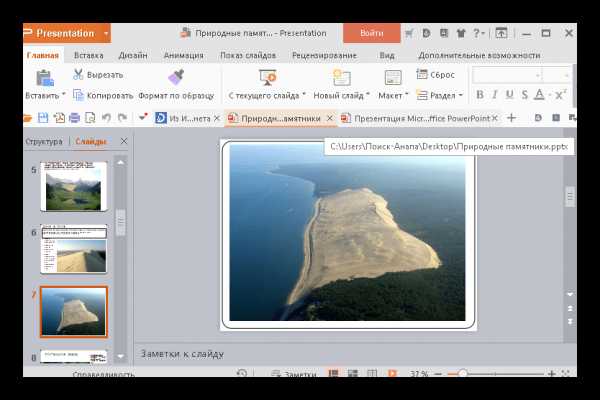The image size is (600, 400).
Task: Click the Save icon in quick toolbar
Action: click(x=43, y=118)
